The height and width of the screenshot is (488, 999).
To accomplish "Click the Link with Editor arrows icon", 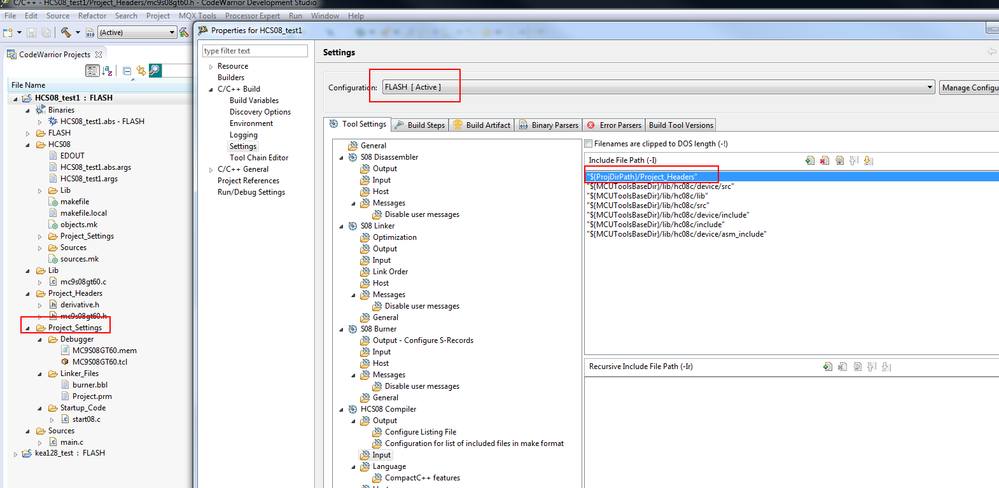I will click(x=141, y=71).
